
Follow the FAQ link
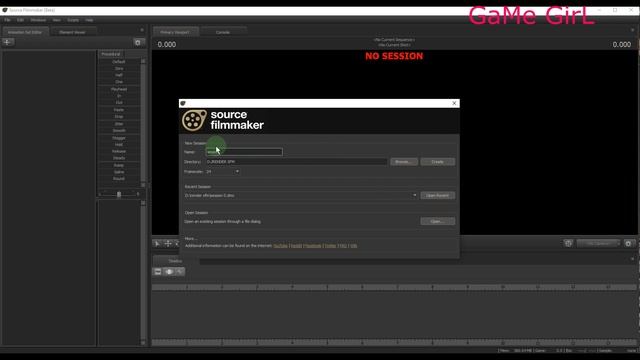point(343,246)
